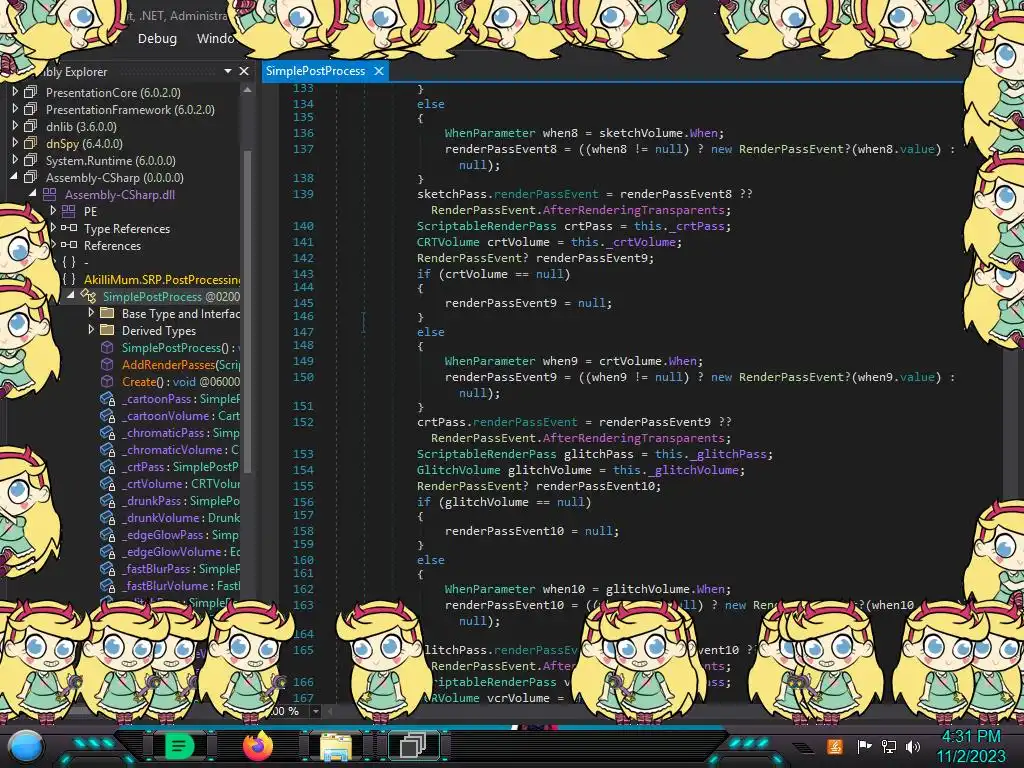Expand the Derived Types folder
Image resolution: width=1024 pixels, height=768 pixels.
[91, 330]
